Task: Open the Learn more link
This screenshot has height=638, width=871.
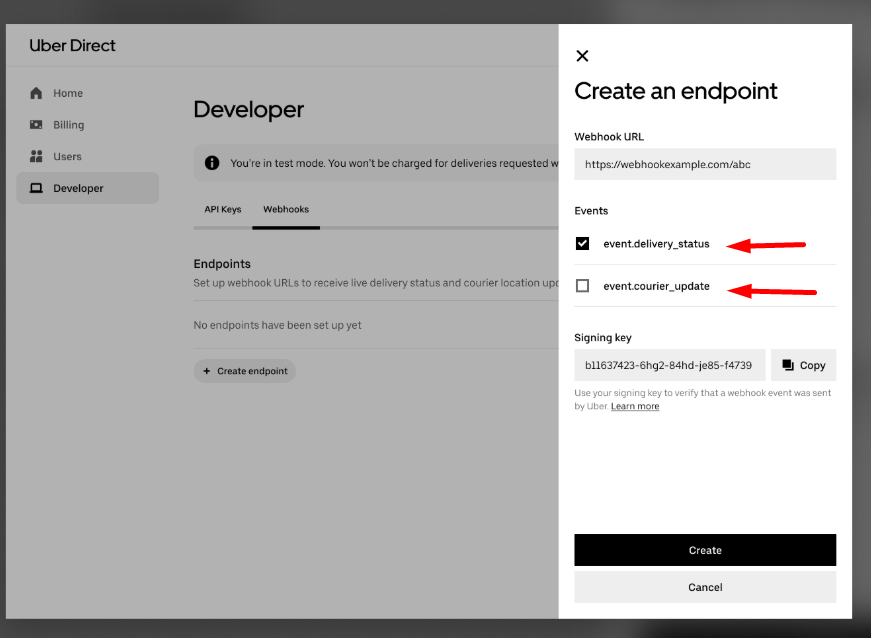Action: pos(635,406)
